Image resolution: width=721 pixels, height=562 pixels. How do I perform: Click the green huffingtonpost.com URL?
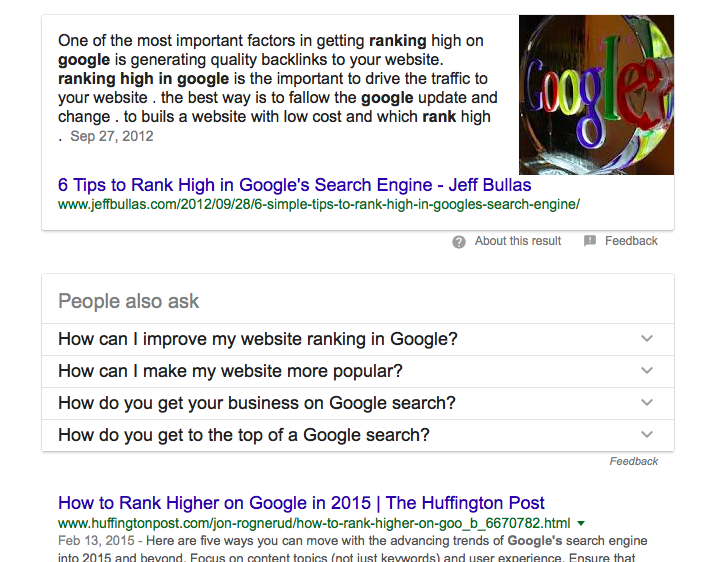(x=314, y=523)
